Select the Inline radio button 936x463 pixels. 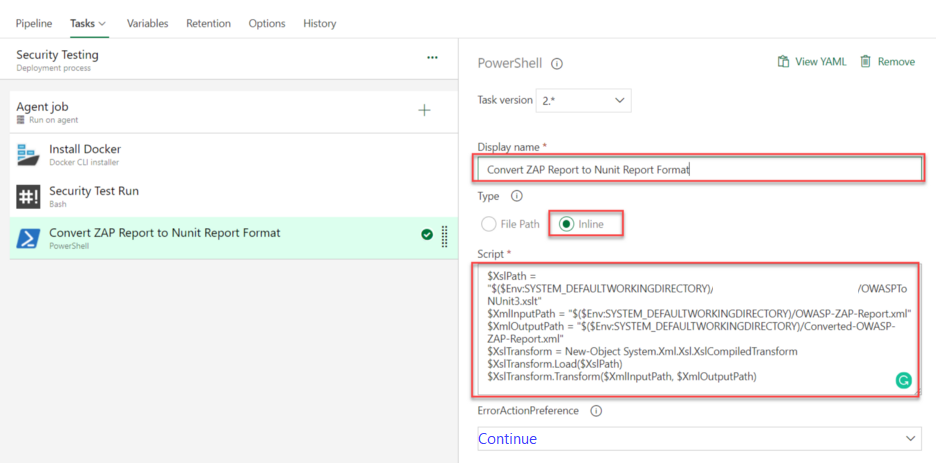coord(565,224)
